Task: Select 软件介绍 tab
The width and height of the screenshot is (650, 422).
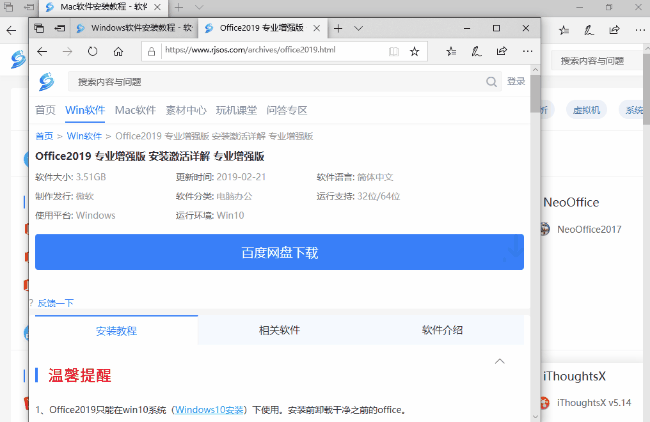Action: point(442,330)
